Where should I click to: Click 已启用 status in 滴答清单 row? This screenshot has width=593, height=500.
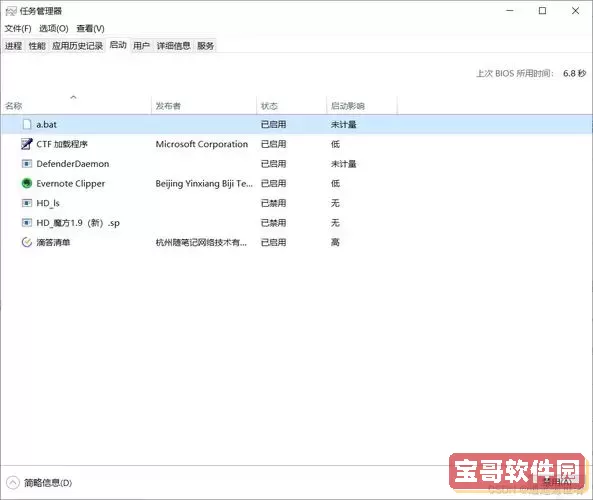pyautogui.click(x=273, y=242)
